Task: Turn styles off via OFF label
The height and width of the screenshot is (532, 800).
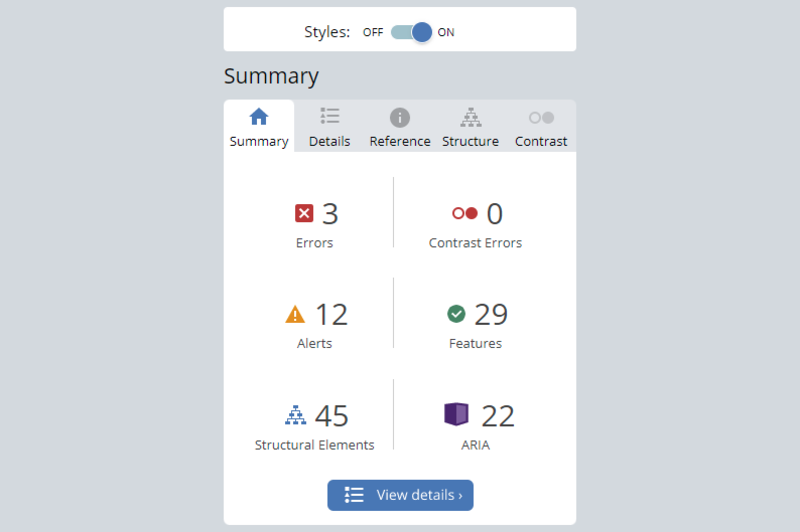Action: coord(373,32)
